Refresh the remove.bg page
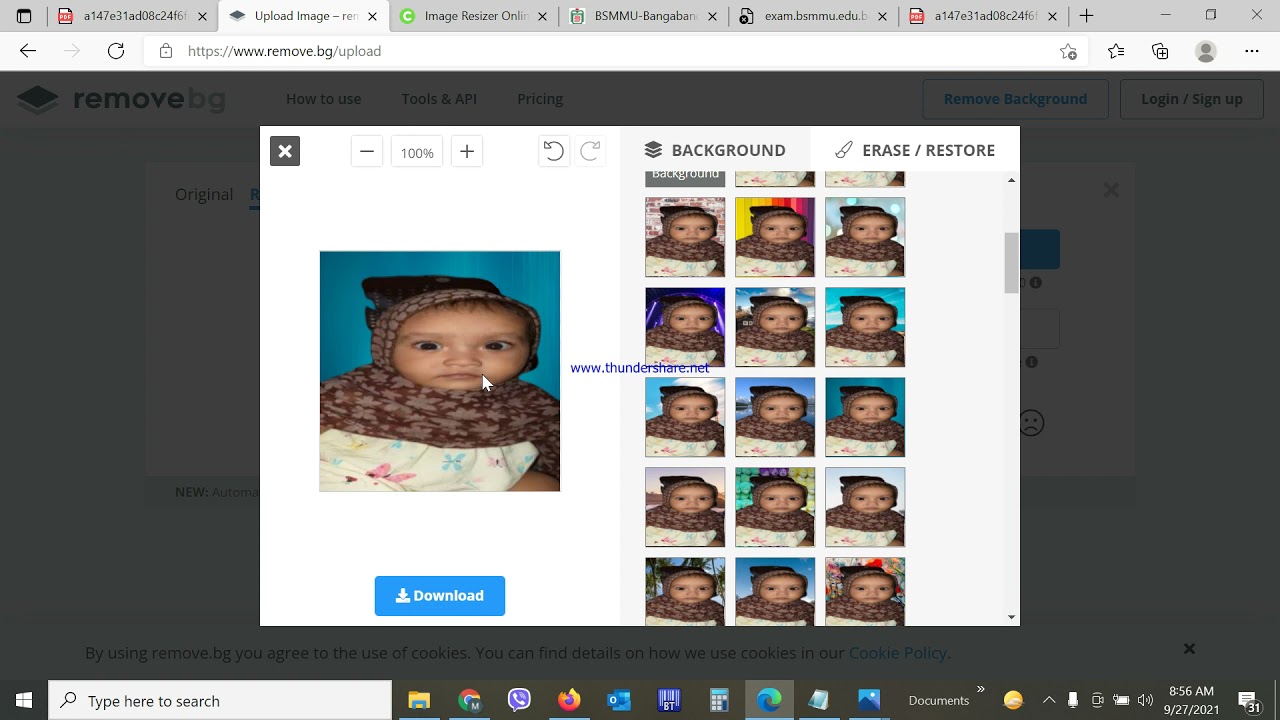This screenshot has height=720, width=1280. 116,51
